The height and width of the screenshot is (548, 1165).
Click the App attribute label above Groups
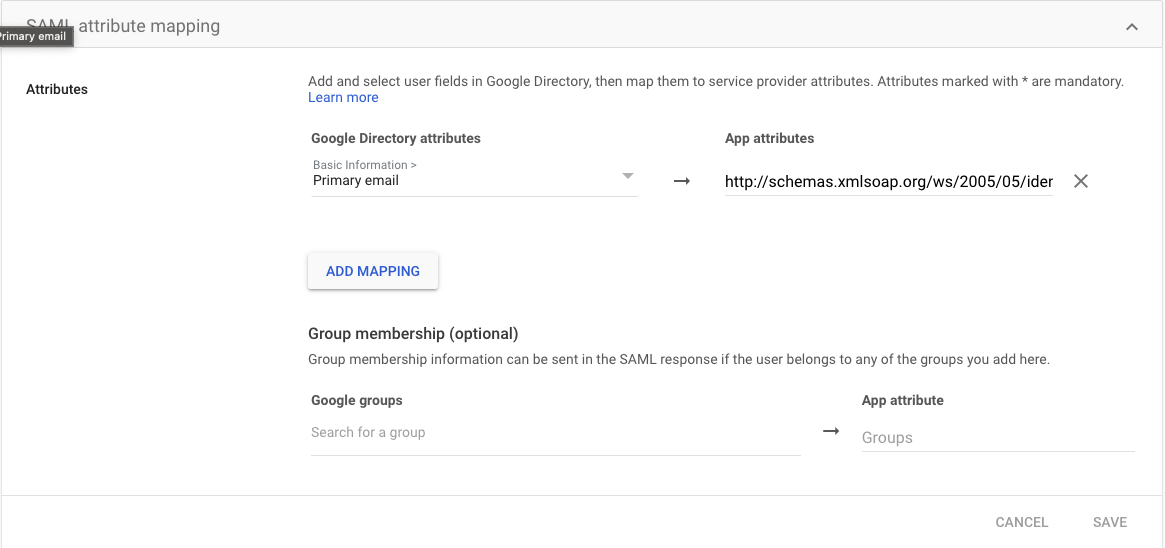coord(903,400)
